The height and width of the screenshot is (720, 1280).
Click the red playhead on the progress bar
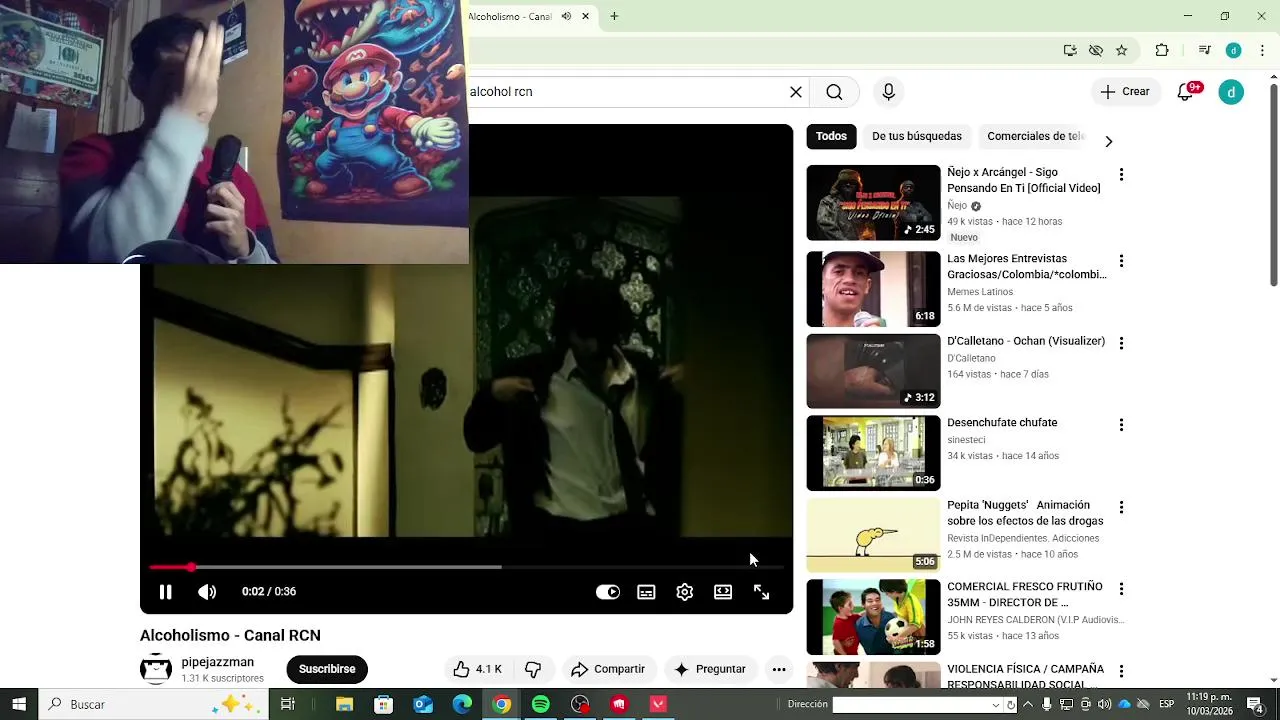click(190, 567)
